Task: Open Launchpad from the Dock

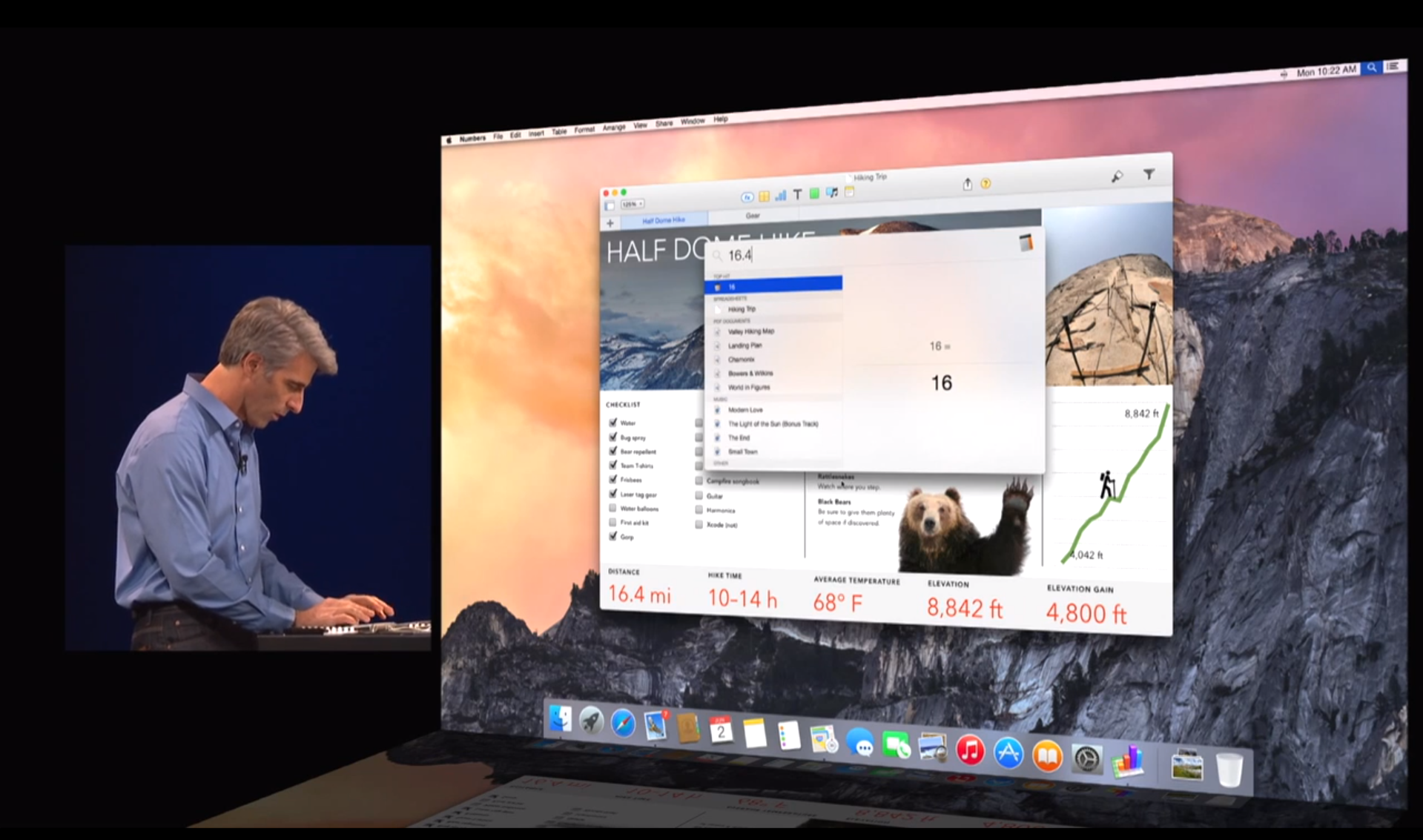Action: click(x=591, y=721)
